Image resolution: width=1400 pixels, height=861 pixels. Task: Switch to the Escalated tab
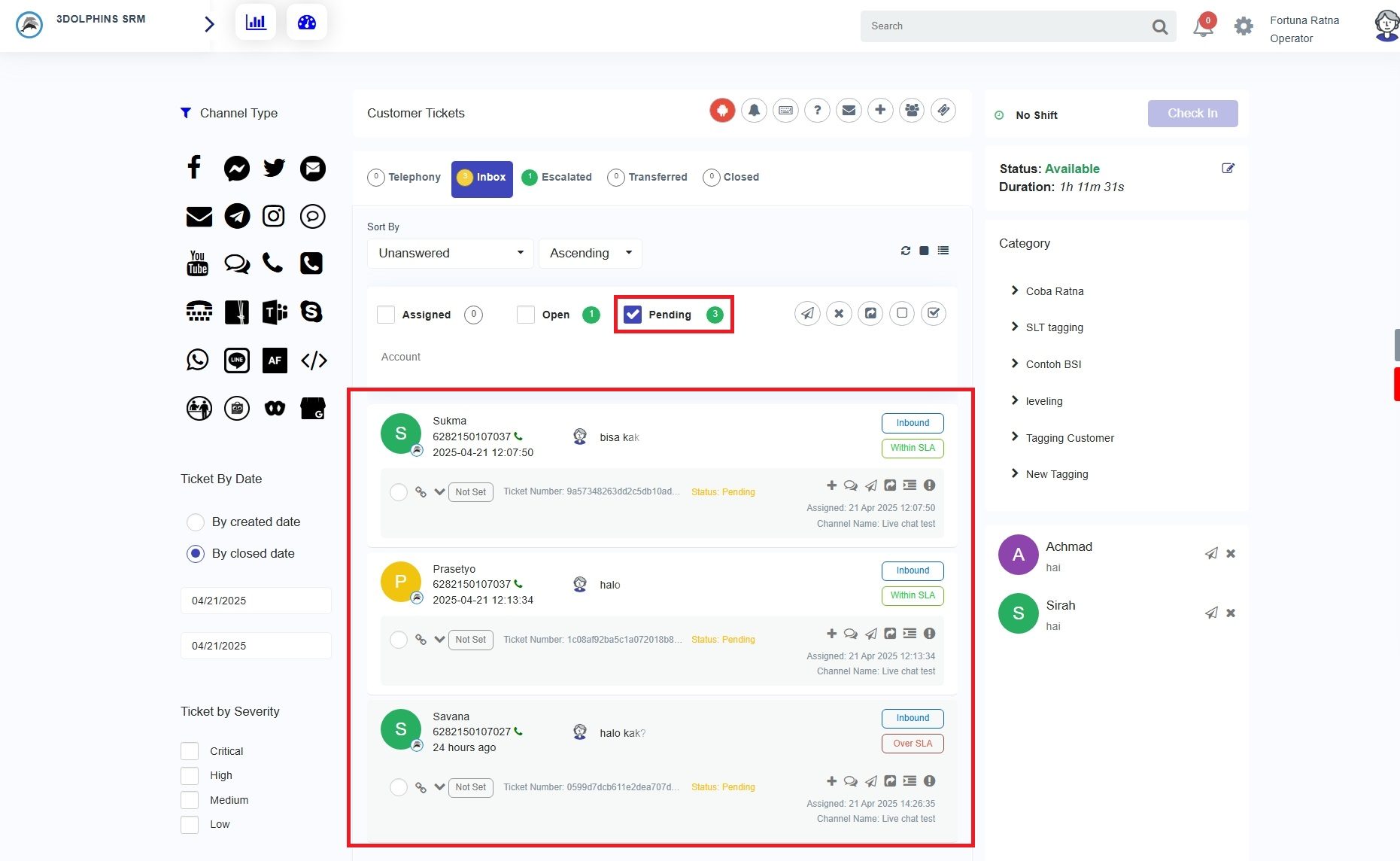coord(557,178)
